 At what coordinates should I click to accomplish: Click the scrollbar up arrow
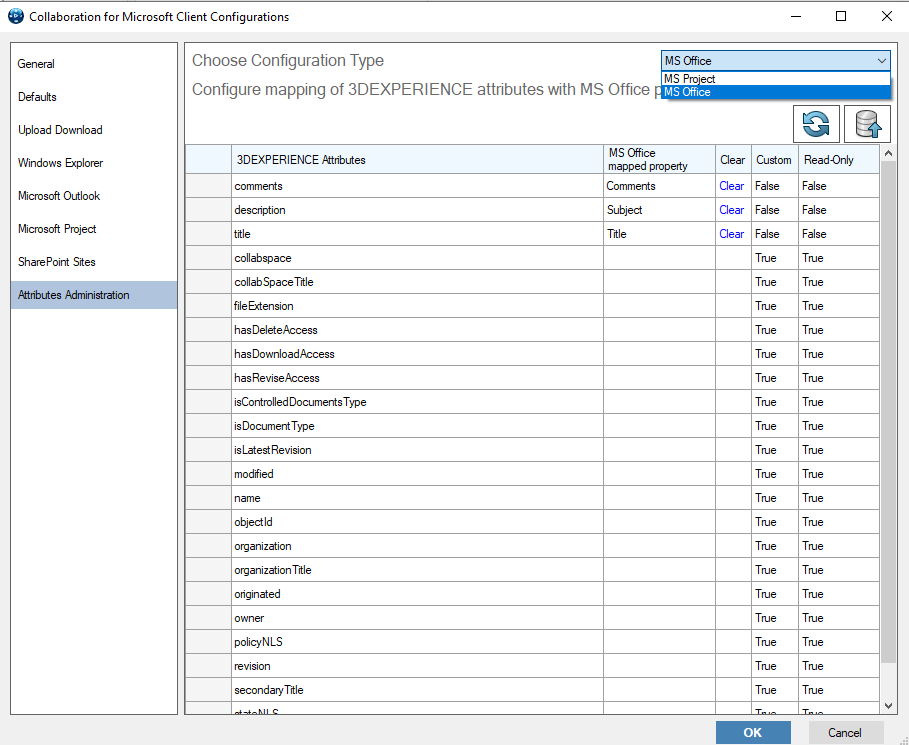pyautogui.click(x=888, y=154)
